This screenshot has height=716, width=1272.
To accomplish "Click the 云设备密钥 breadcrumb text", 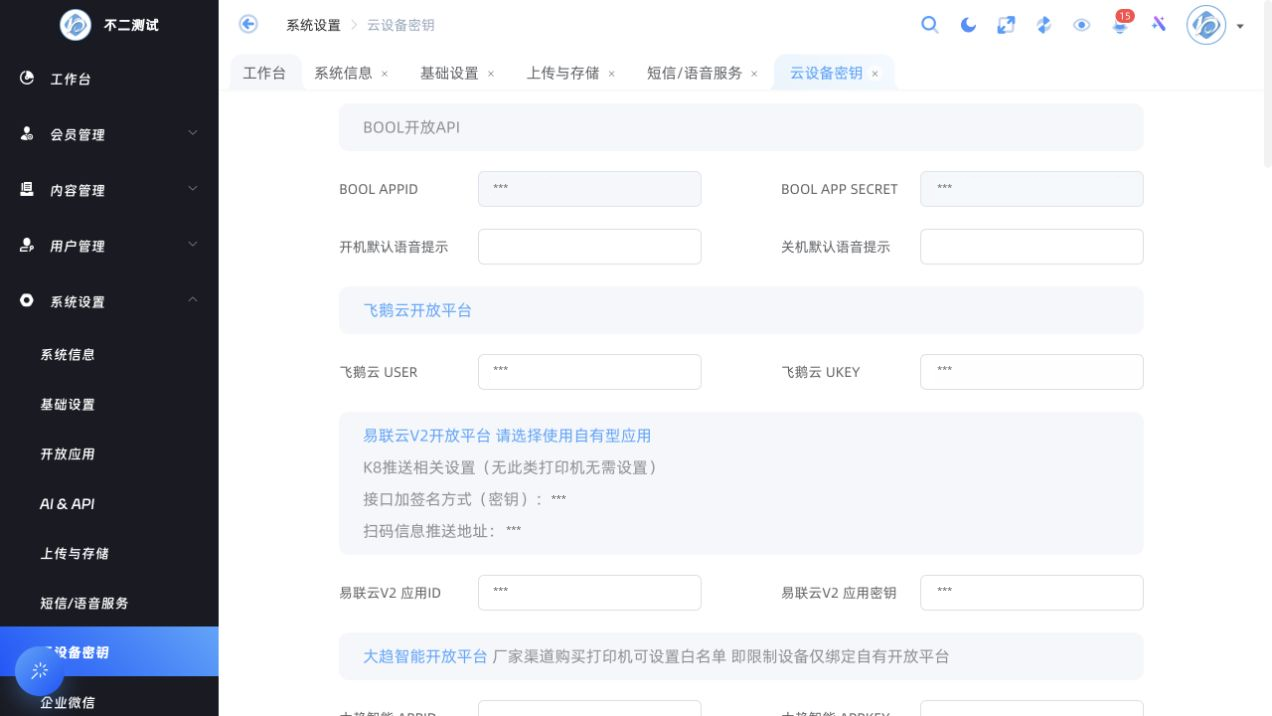I will (x=401, y=25).
